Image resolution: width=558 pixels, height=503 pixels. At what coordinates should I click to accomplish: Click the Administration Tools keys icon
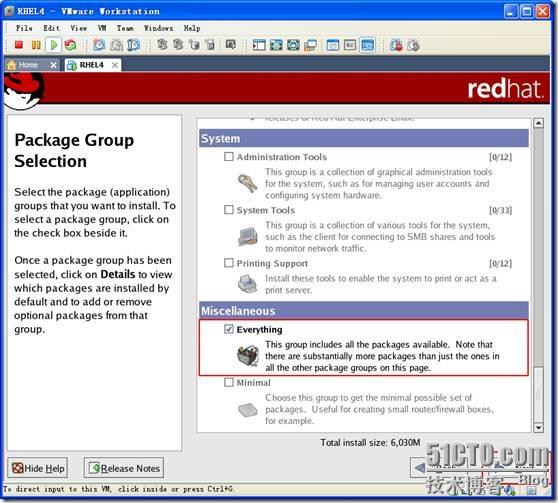coord(247,183)
